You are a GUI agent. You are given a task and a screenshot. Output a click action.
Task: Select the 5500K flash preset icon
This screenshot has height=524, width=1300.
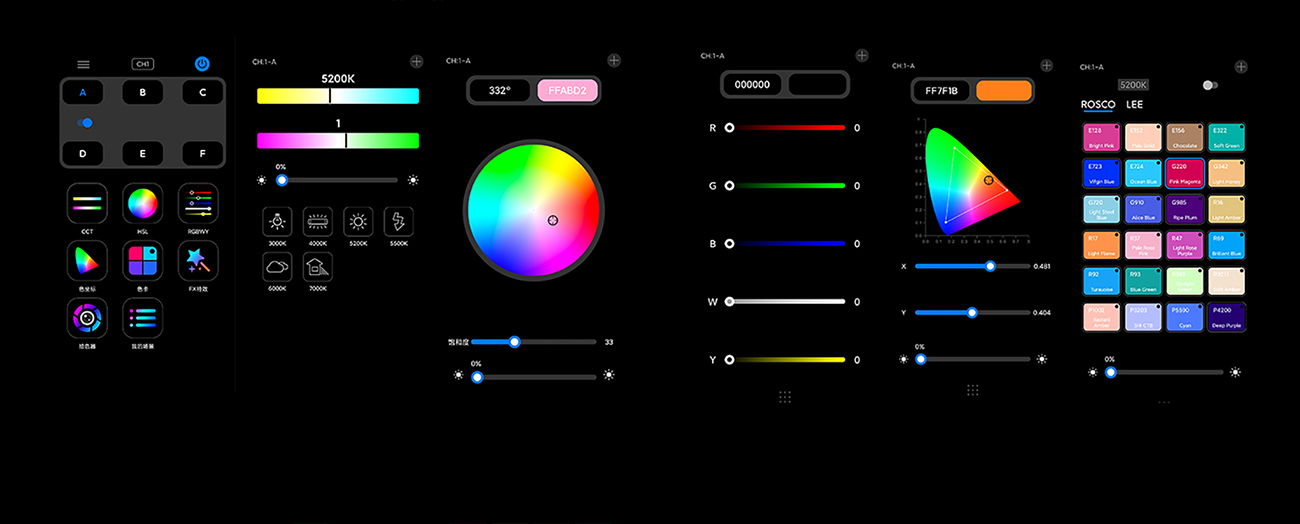398,221
